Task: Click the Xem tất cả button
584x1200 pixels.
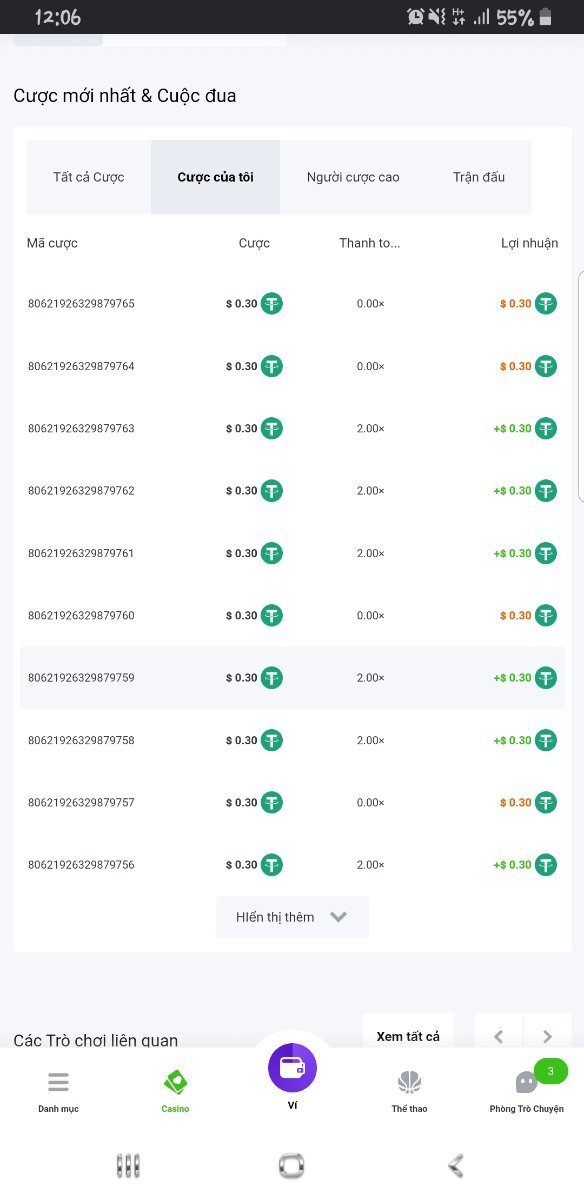Action: (408, 1036)
